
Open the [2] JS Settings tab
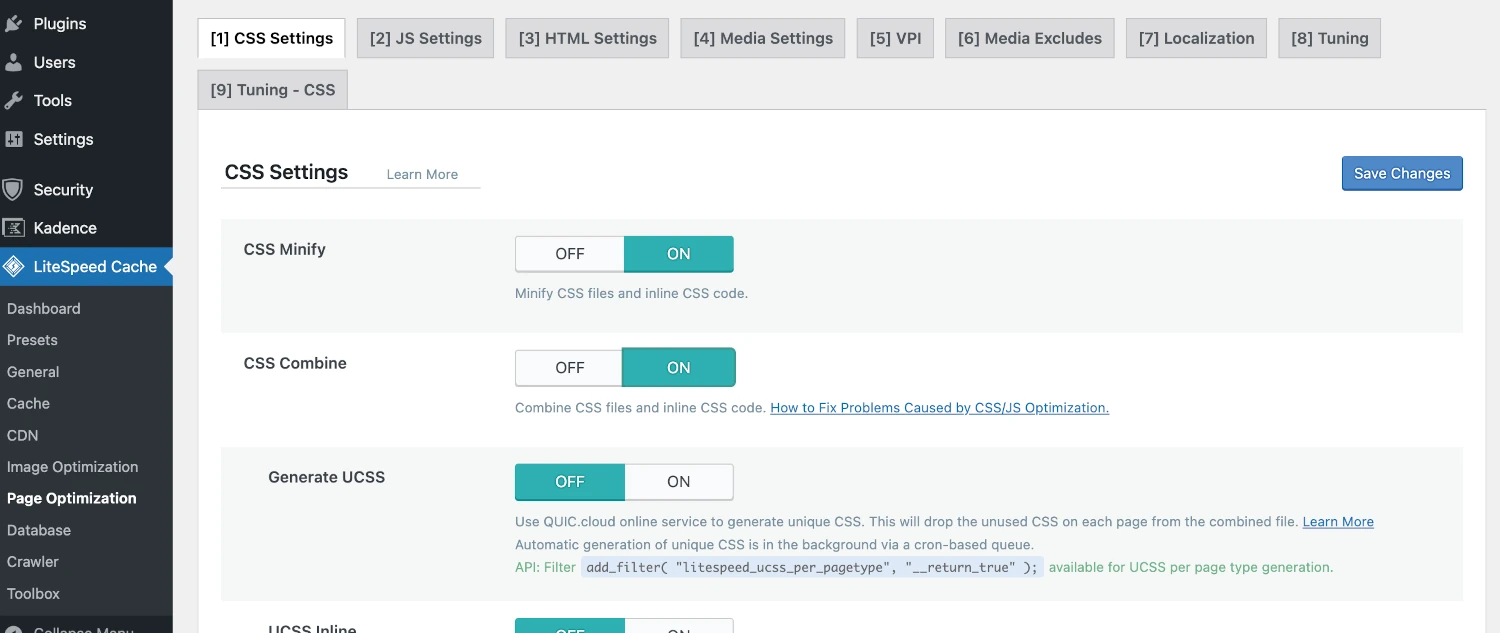click(x=426, y=38)
